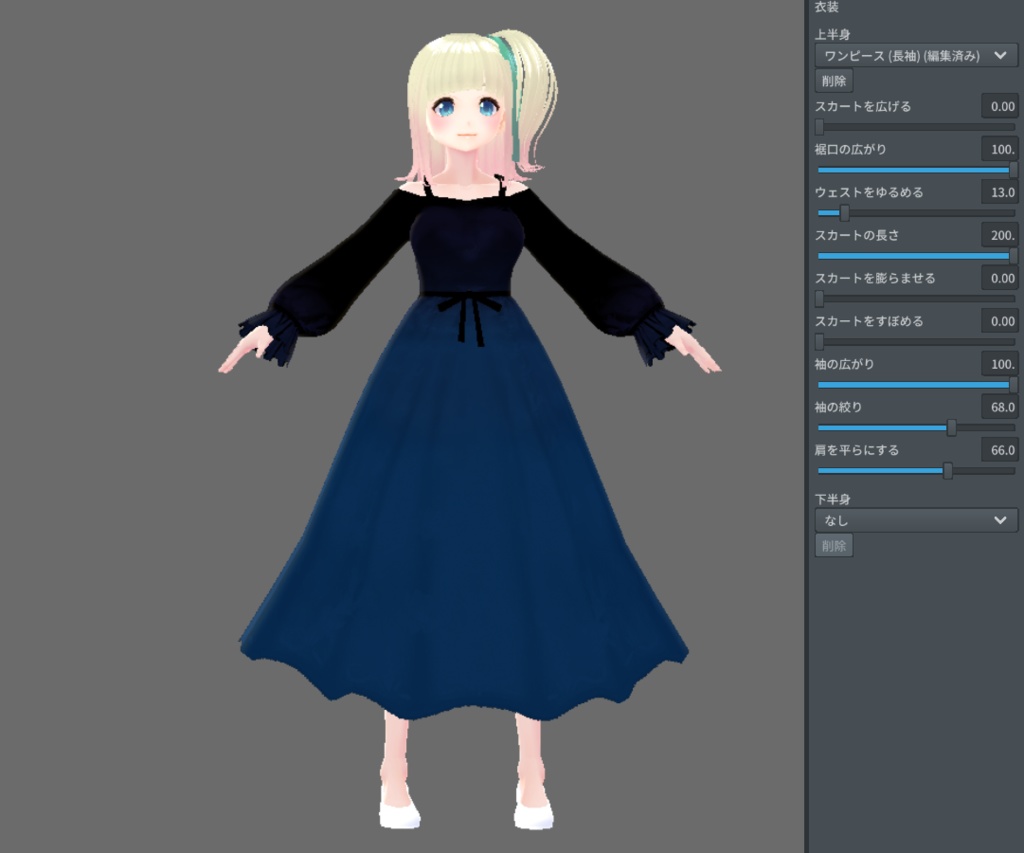
Task: Edit the 肩を平らにする value 66.0
Action: coord(1000,451)
